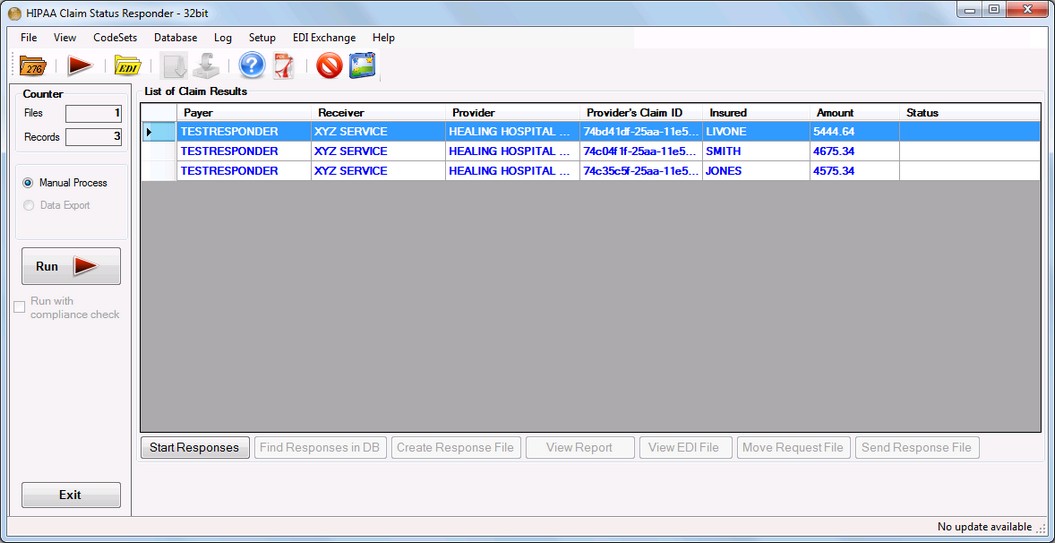1055x543 pixels.
Task: Select the Data Export radio option
Action: pos(28,205)
